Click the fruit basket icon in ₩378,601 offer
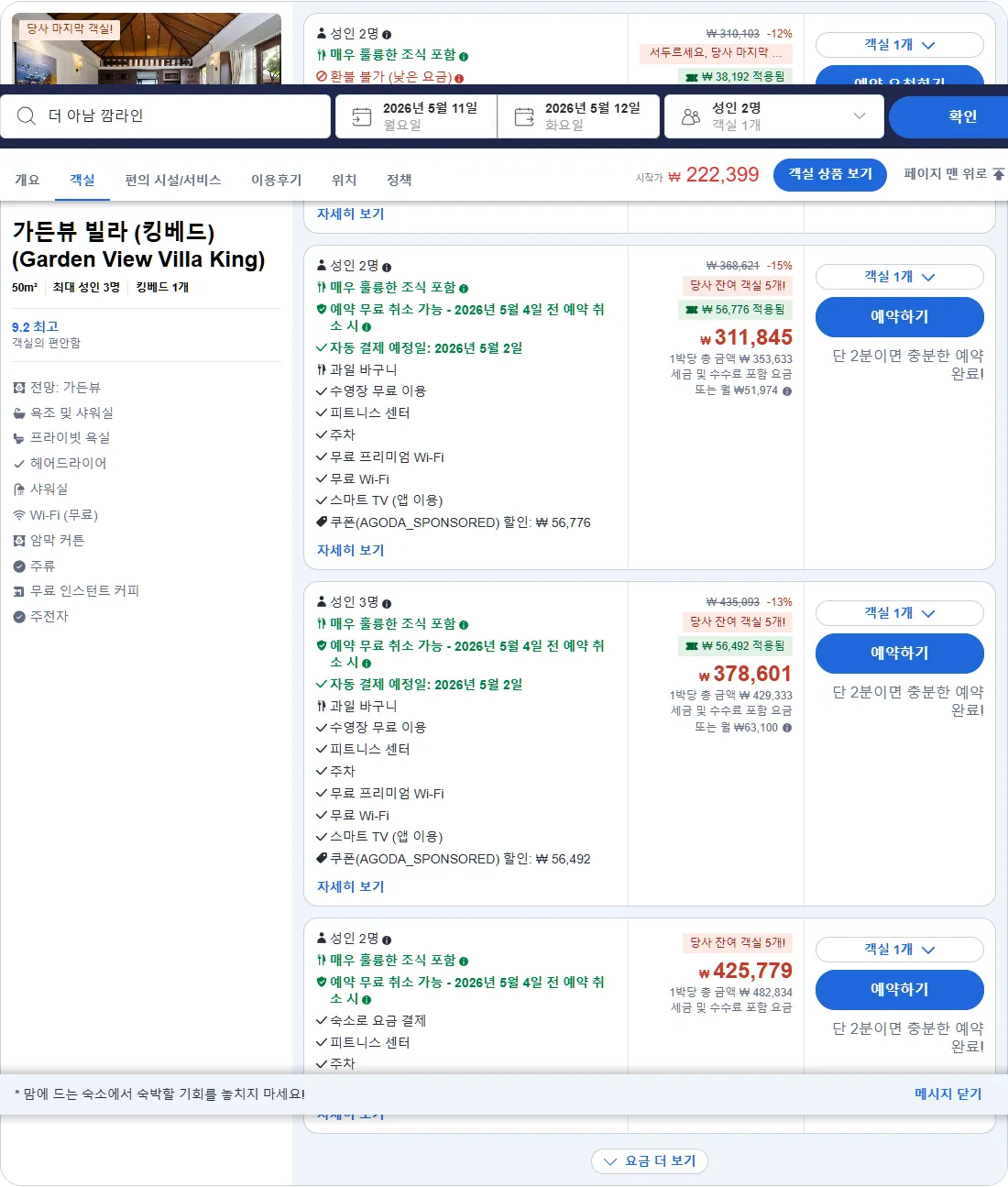The height and width of the screenshot is (1187, 1008). (322, 706)
